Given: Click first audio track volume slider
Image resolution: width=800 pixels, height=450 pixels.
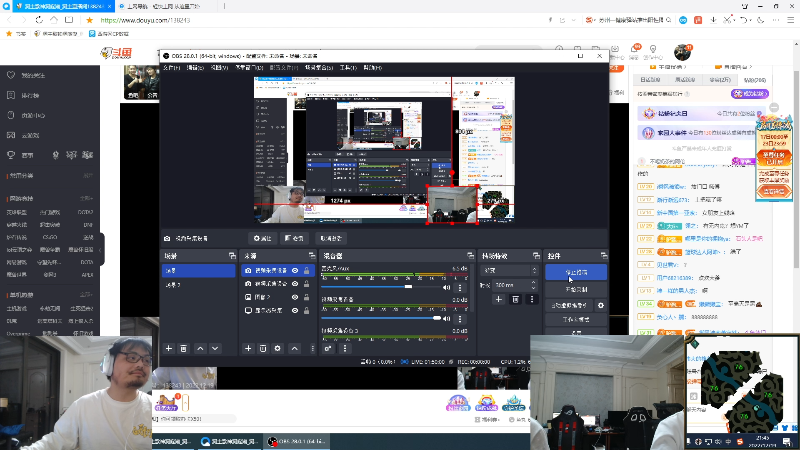Looking at the screenshot, I should [380, 287].
